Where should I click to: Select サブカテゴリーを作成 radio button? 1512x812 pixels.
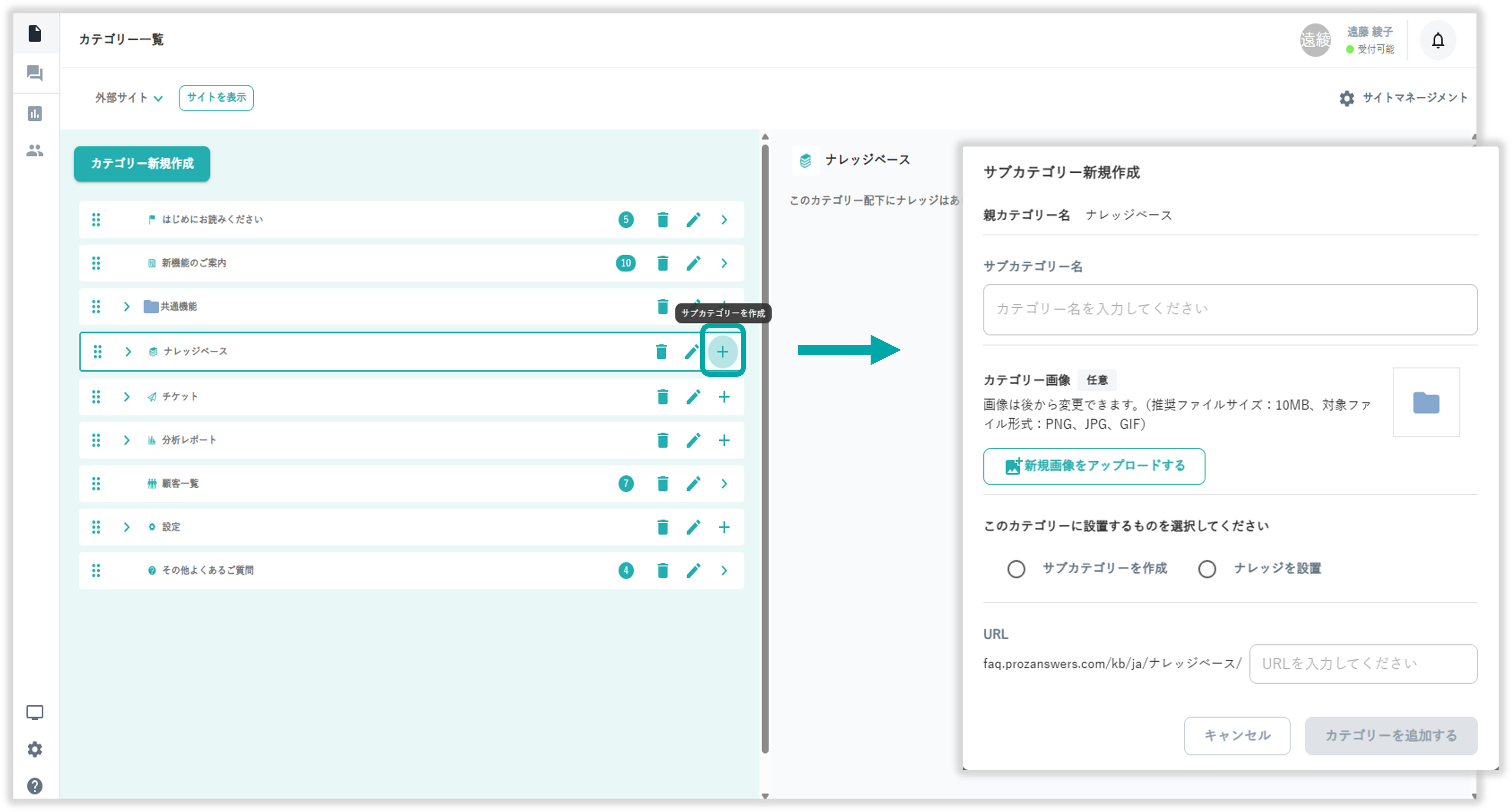pos(1016,569)
